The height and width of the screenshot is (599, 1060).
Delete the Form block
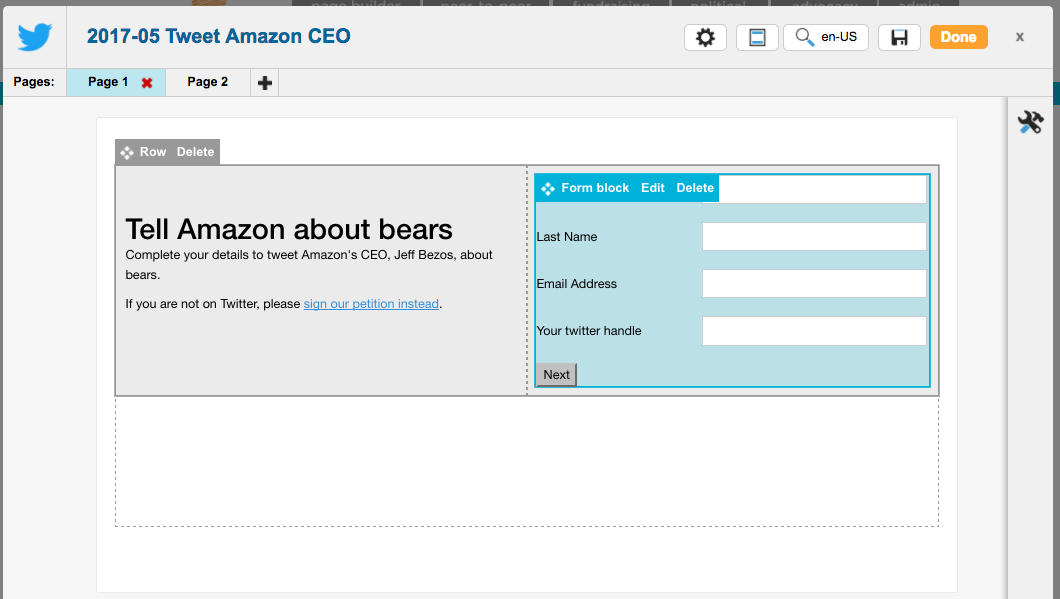[695, 188]
